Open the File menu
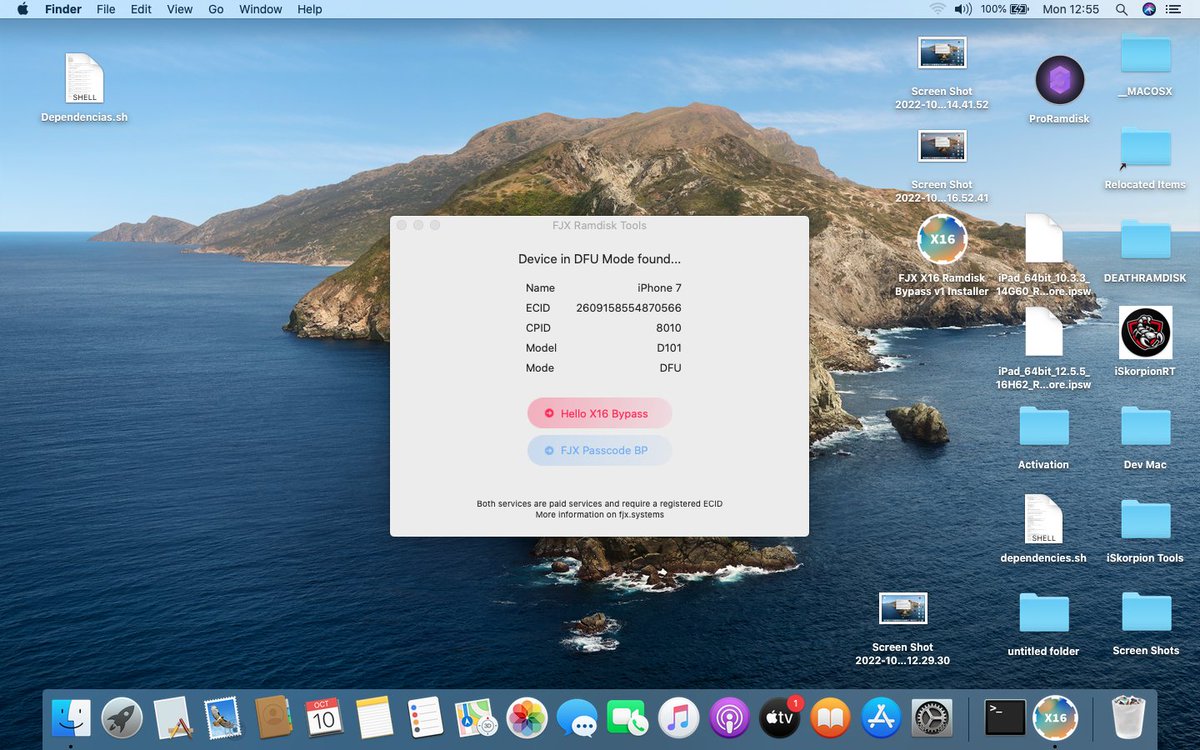Viewport: 1200px width, 750px height. click(x=106, y=9)
